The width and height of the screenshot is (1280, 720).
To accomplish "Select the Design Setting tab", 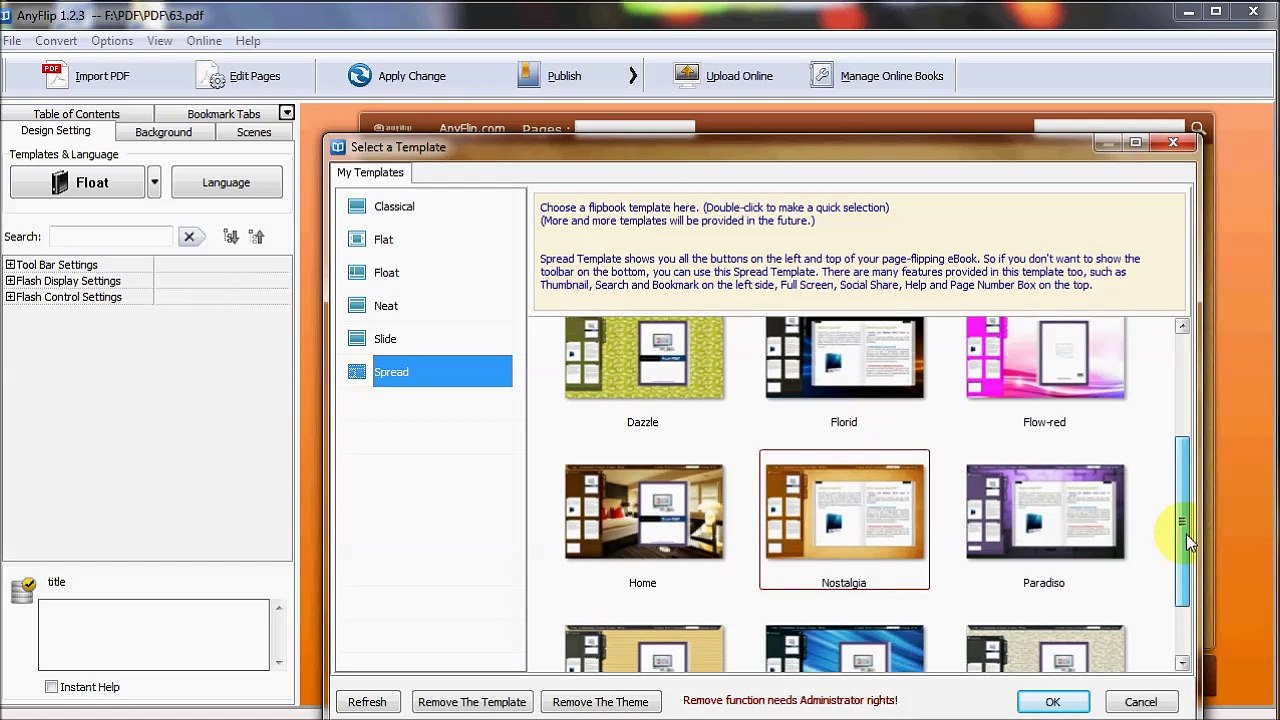I will pyautogui.click(x=56, y=131).
